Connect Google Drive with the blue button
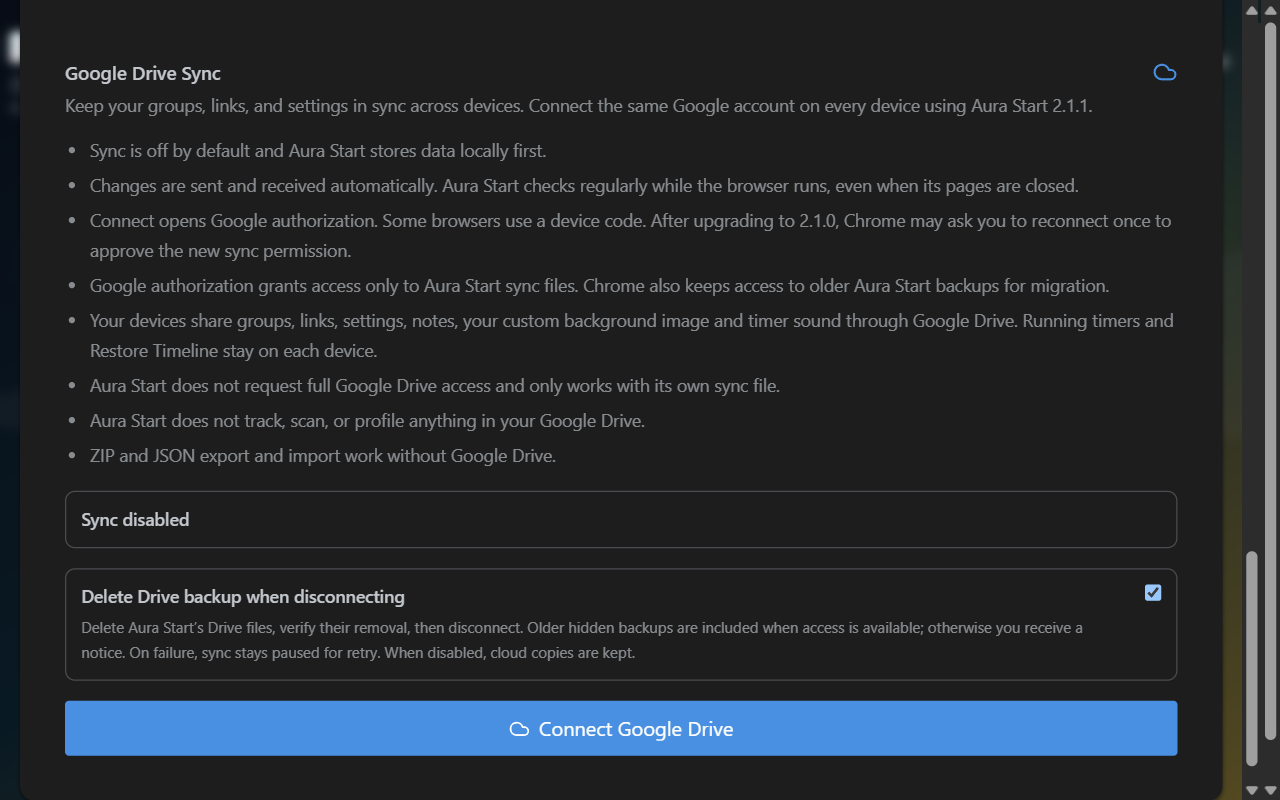Viewport: 1280px width, 800px height. 621,729
